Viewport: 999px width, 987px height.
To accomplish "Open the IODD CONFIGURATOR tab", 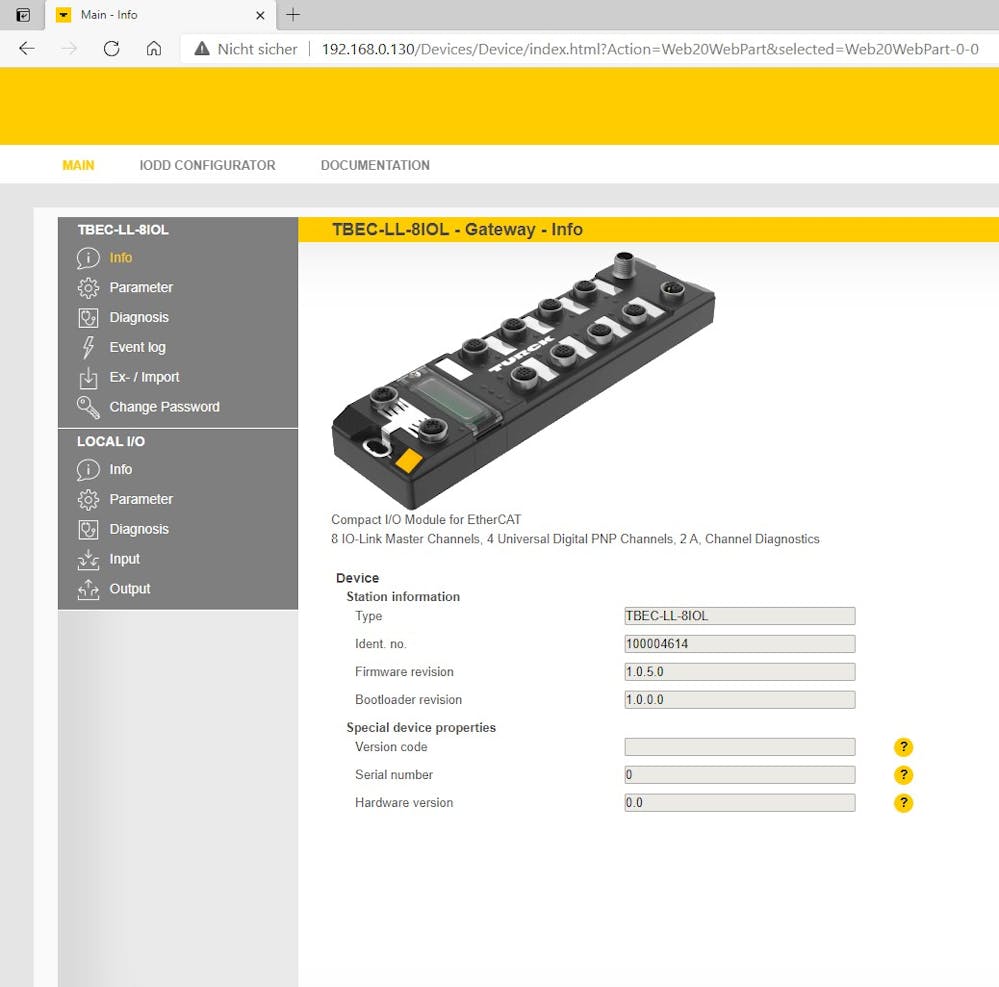I will (208, 165).
